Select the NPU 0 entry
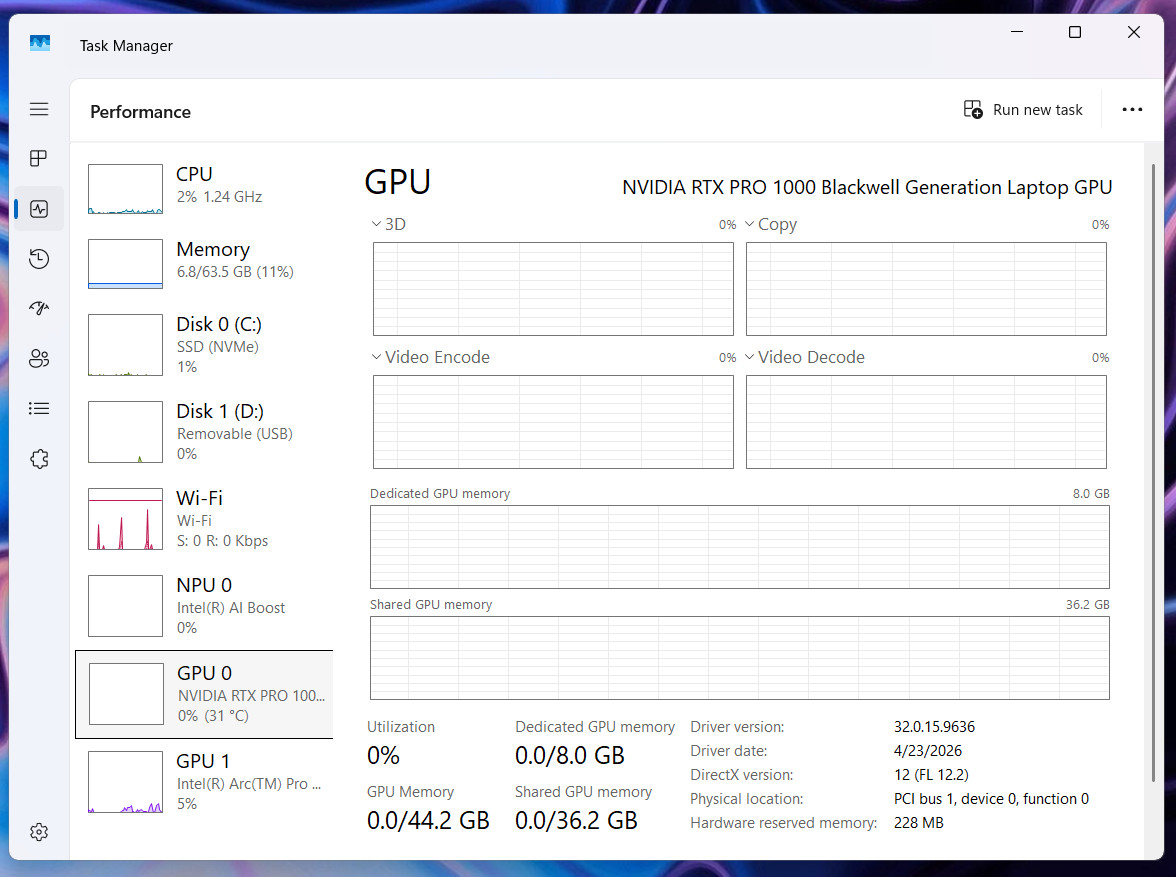 (204, 605)
